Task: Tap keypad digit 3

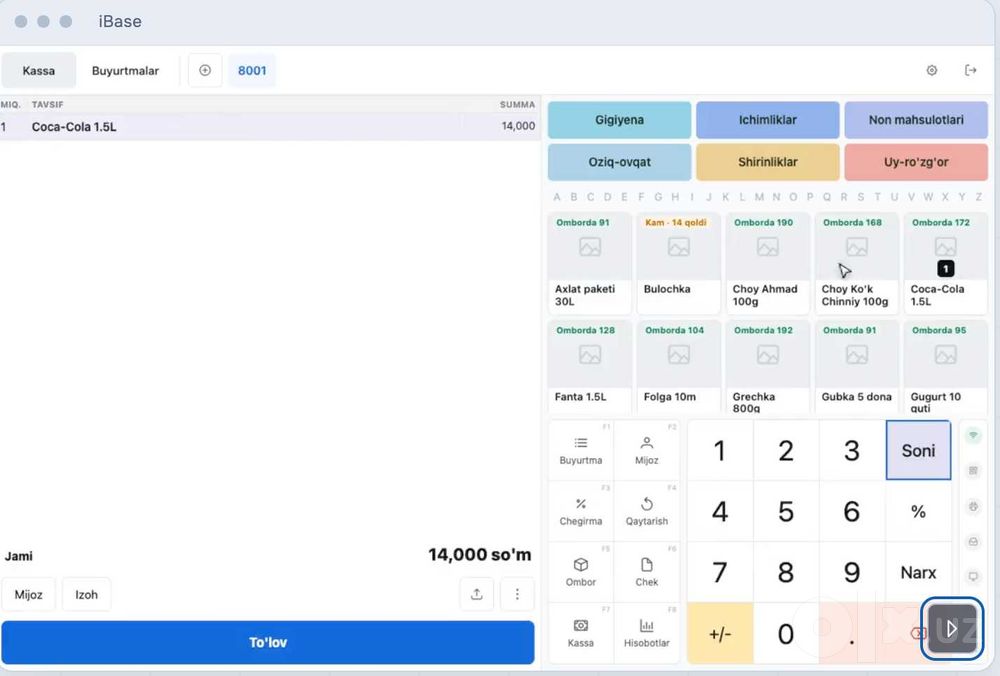Action: (x=851, y=450)
